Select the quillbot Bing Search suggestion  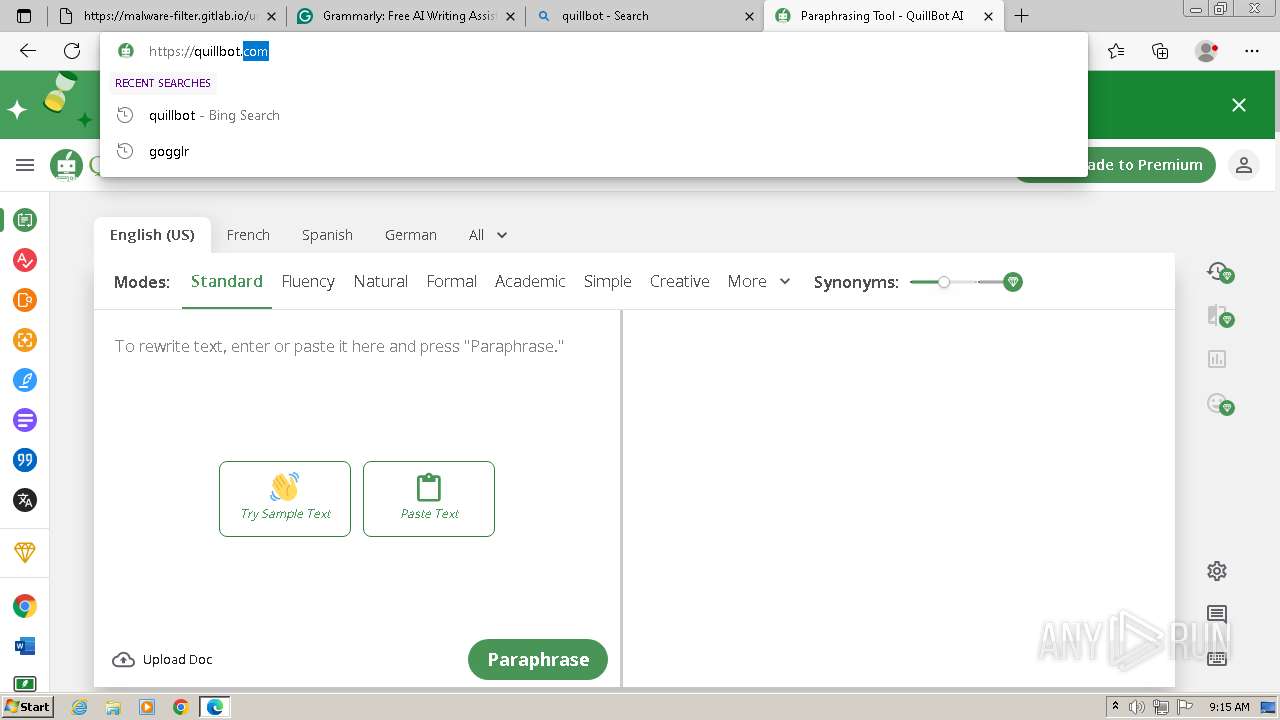pyautogui.click(x=594, y=115)
